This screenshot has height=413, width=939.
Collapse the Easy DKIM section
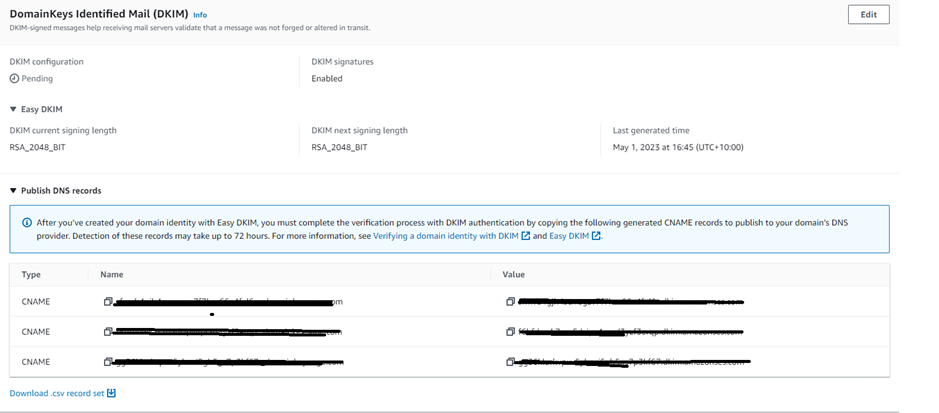14,109
